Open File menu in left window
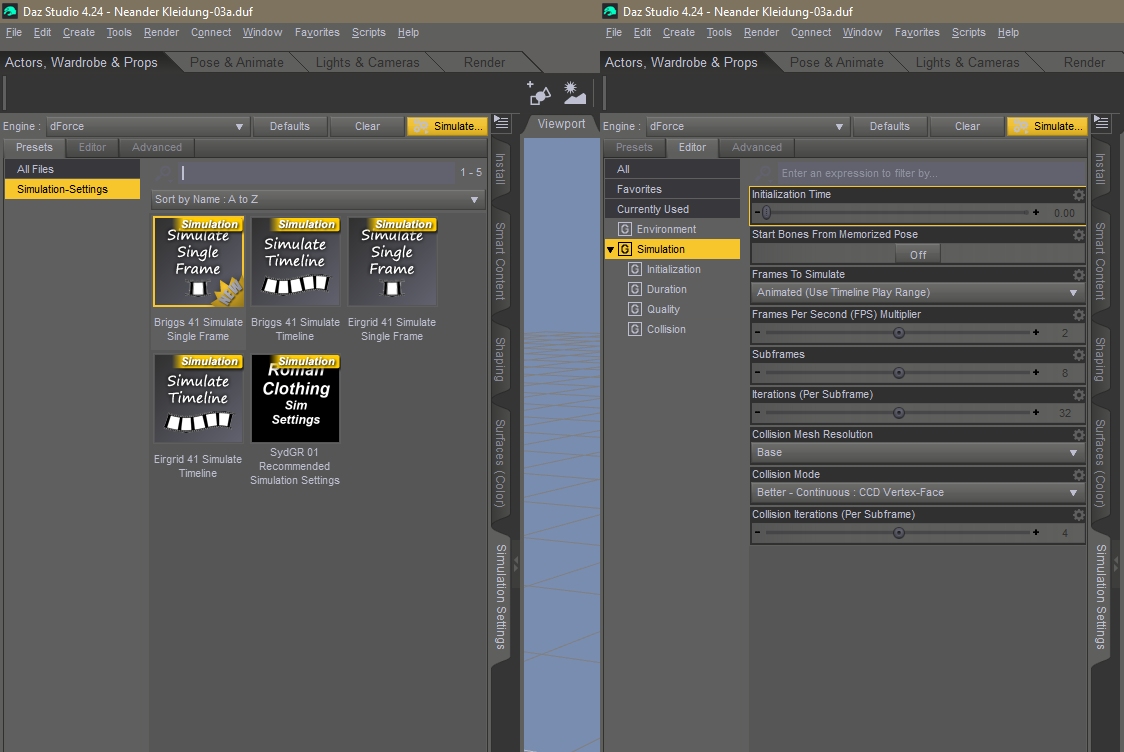 point(14,32)
